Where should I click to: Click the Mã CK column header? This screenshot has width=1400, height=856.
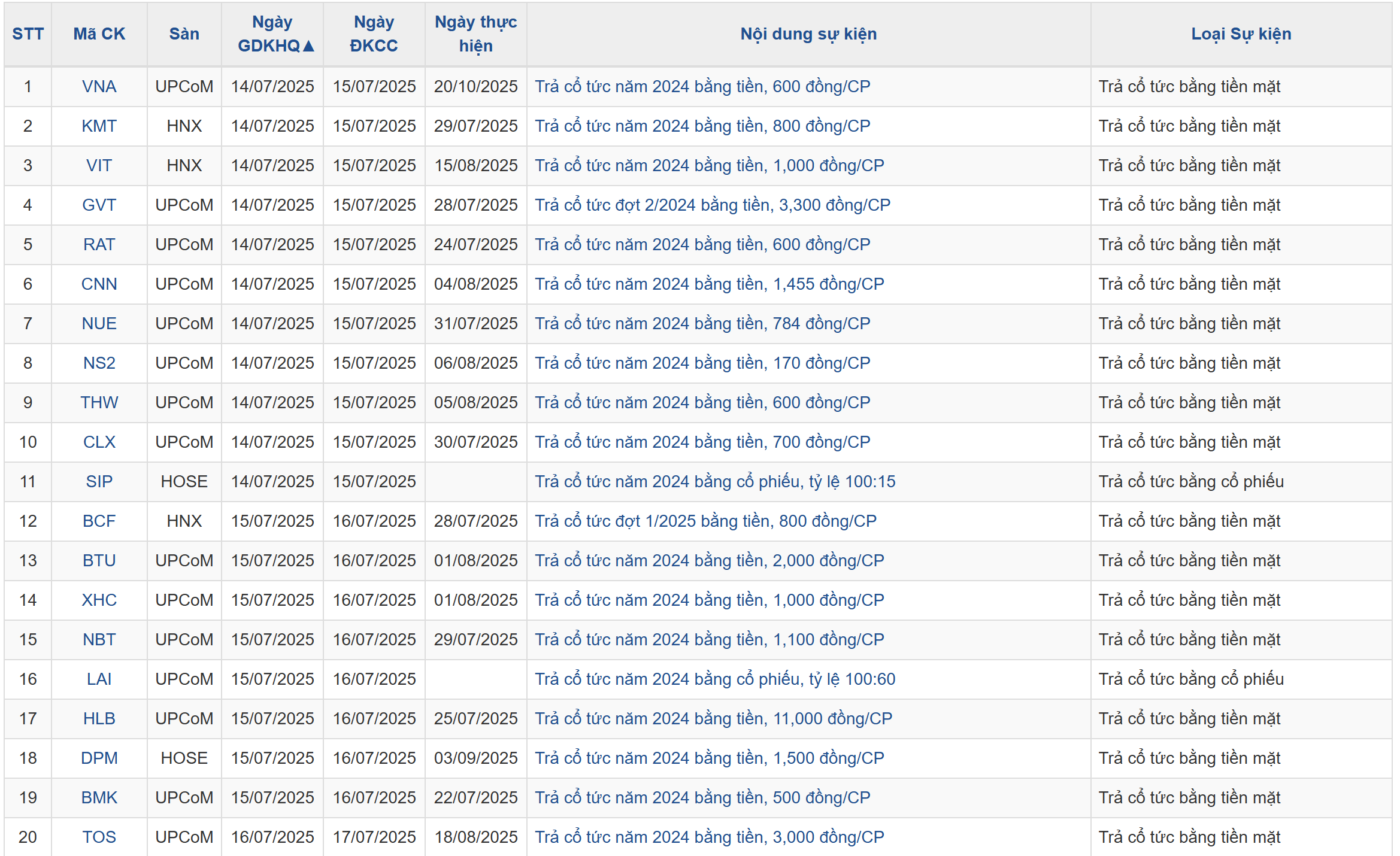click(99, 34)
